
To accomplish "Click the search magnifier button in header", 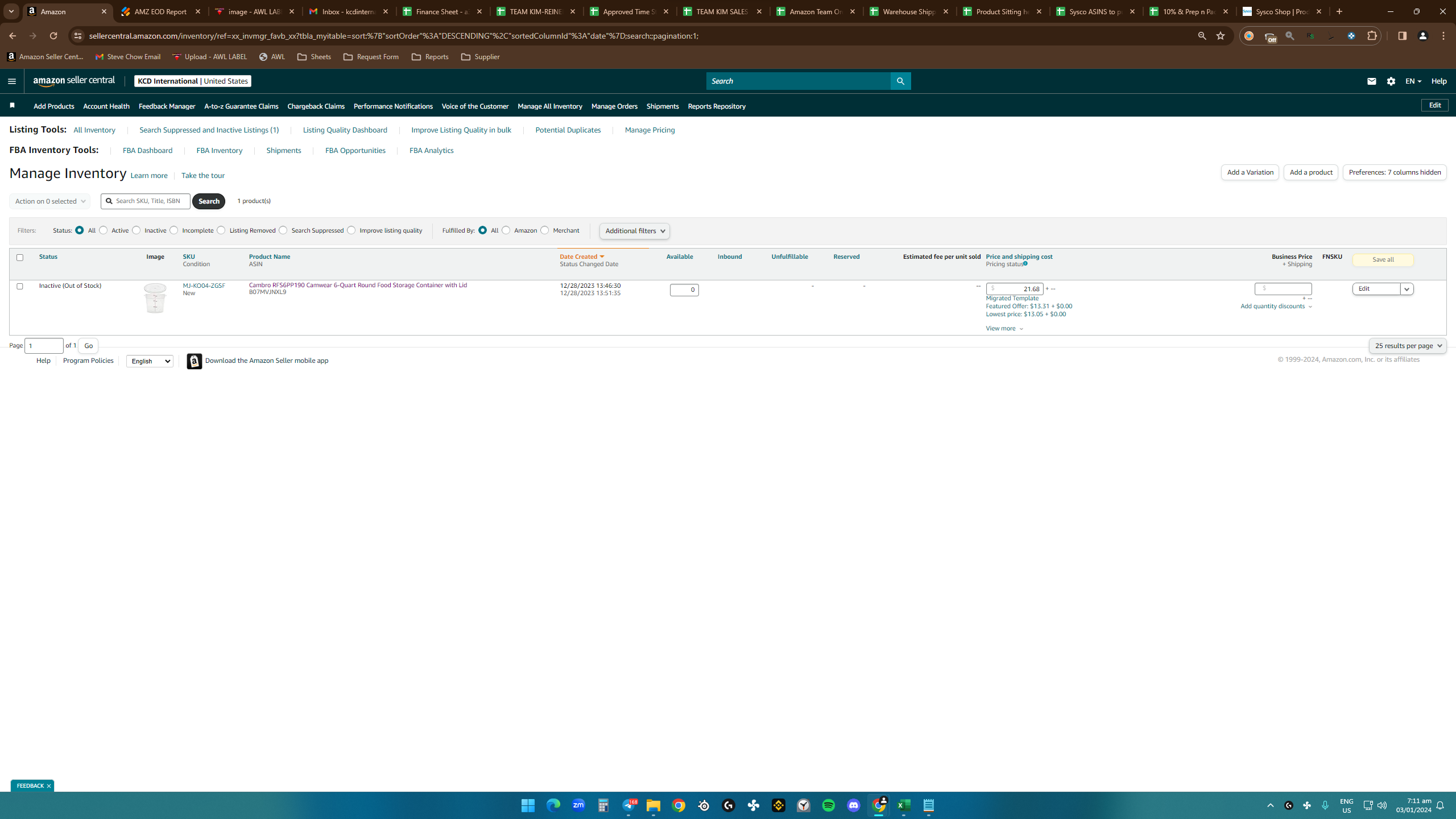I will pyautogui.click(x=900, y=81).
